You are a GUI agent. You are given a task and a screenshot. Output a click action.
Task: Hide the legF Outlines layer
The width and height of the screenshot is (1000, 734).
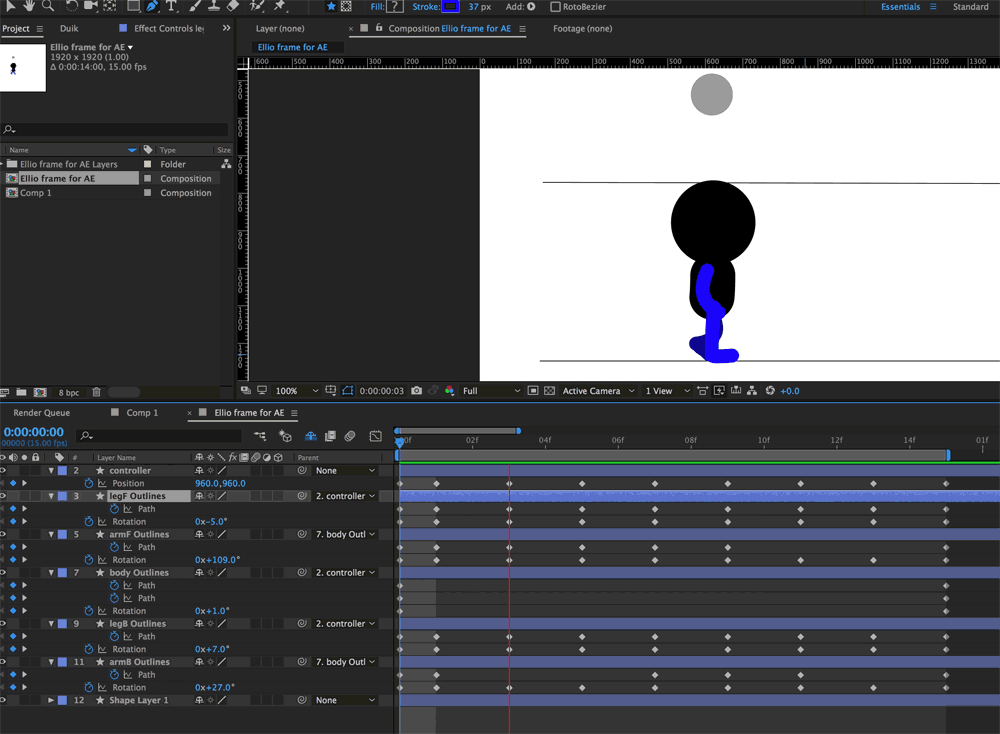[x=4, y=495]
